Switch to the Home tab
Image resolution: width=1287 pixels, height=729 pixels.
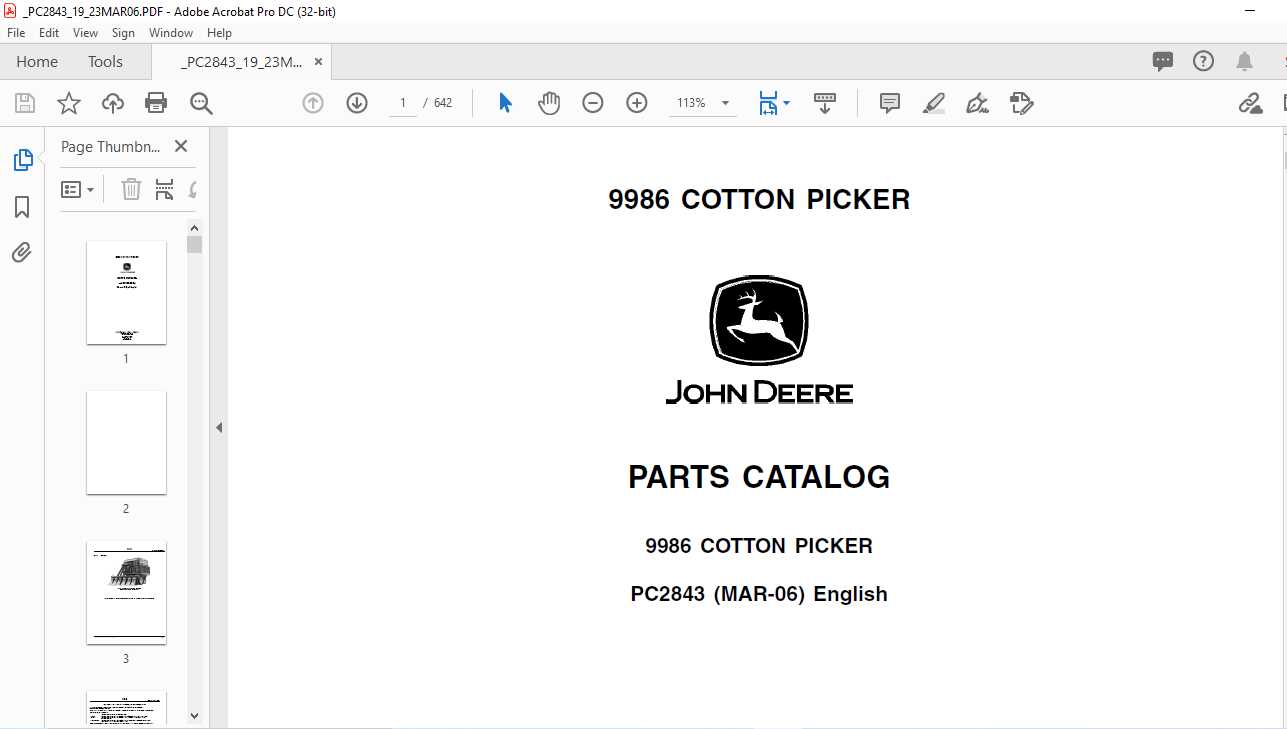pyautogui.click(x=37, y=61)
